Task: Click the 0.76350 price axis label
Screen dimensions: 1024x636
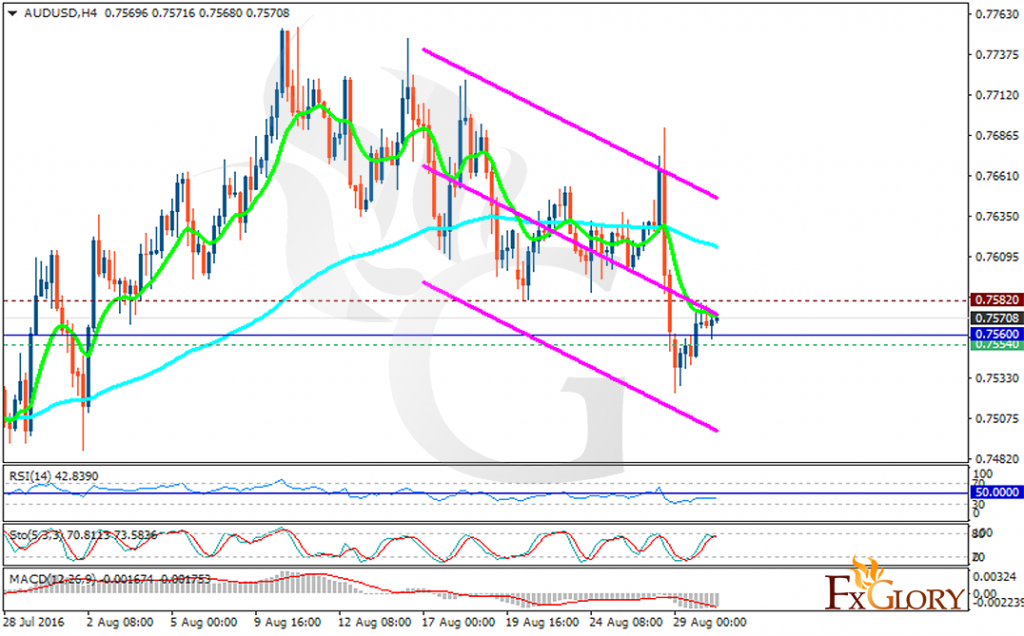Action: [x=997, y=216]
